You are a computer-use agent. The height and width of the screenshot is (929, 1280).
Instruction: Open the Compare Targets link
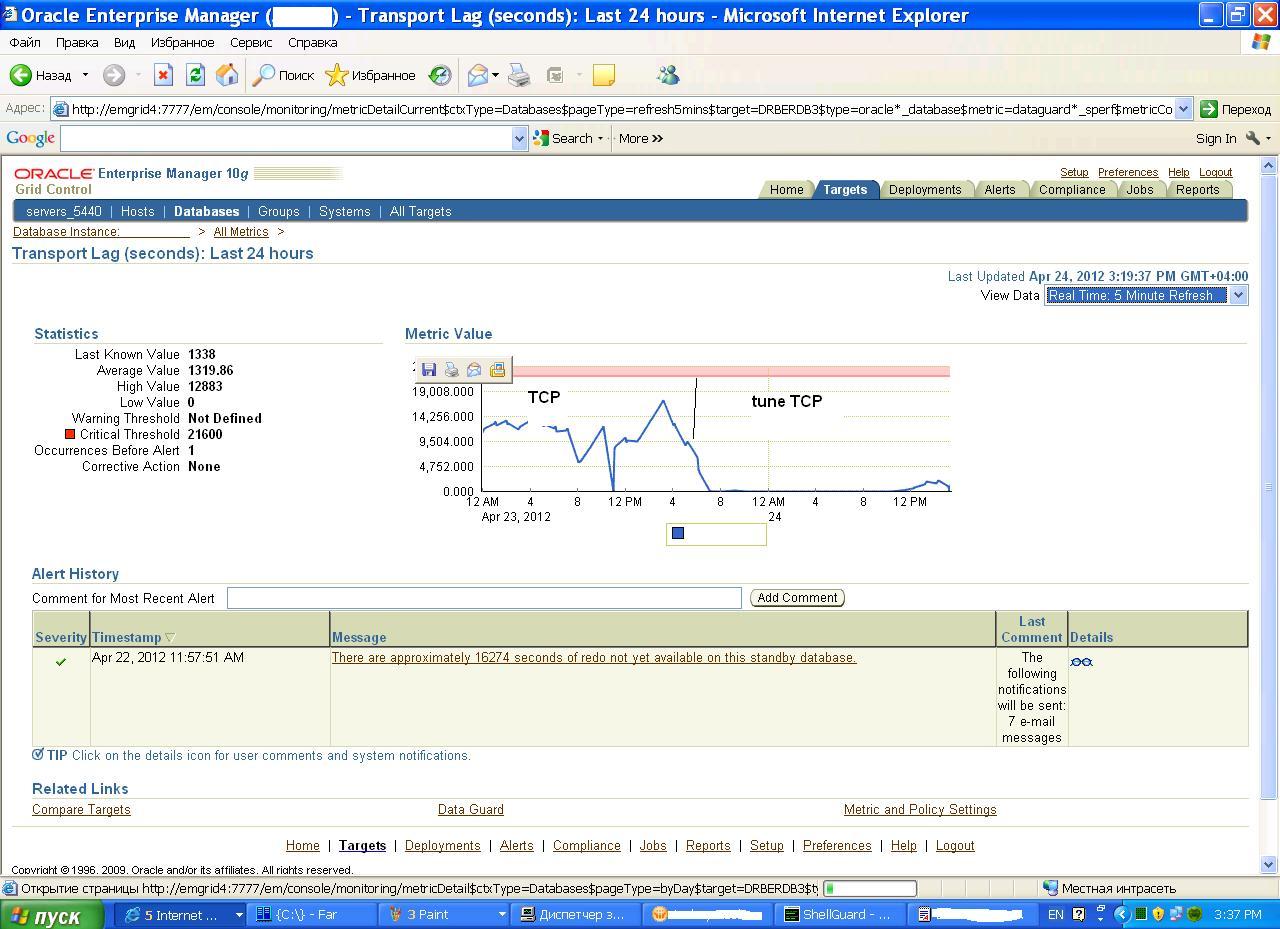81,810
